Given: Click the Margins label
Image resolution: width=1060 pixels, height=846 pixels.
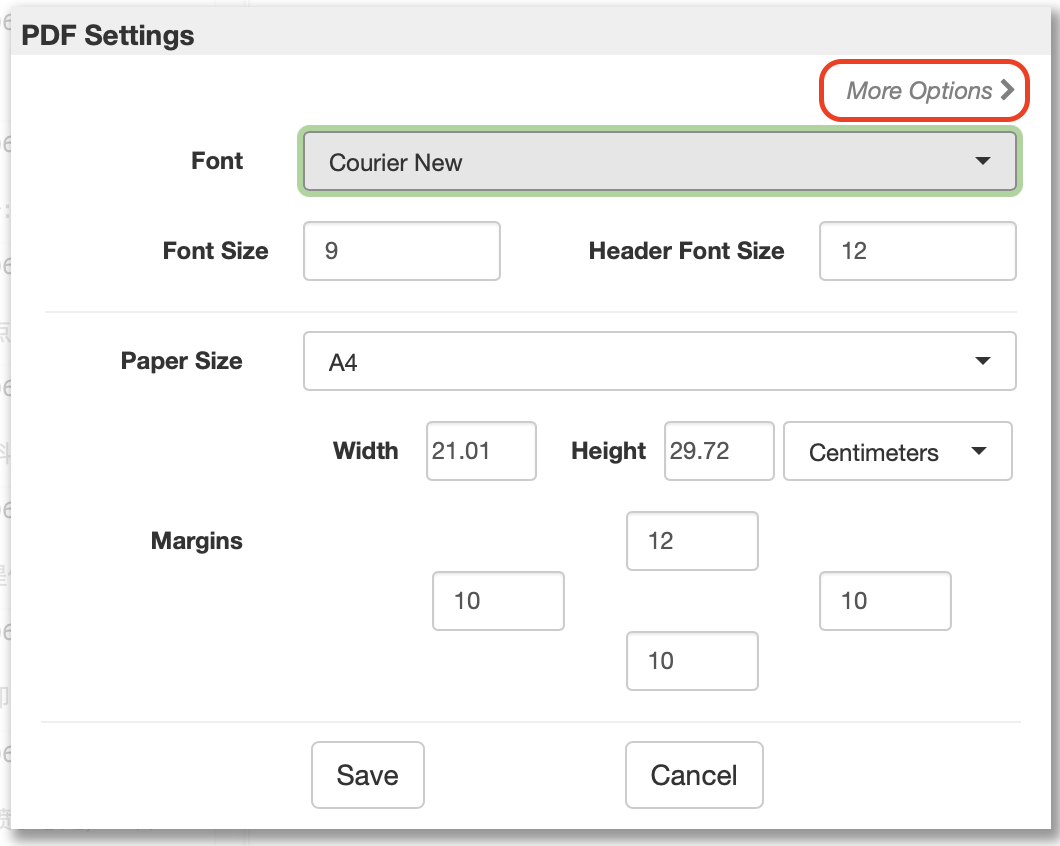Looking at the screenshot, I should [197, 541].
